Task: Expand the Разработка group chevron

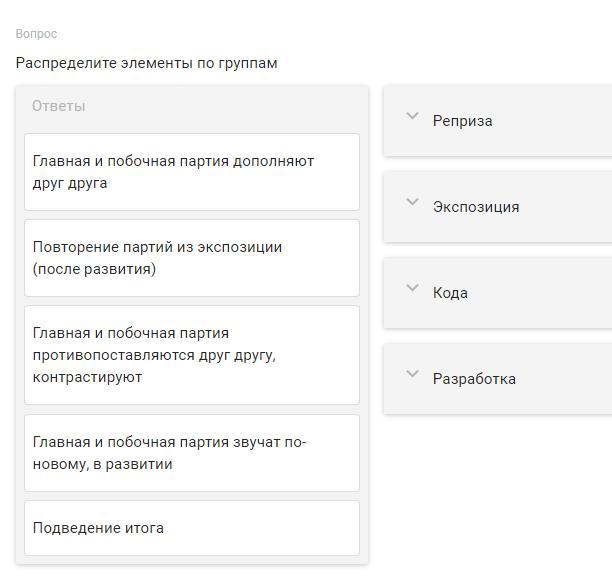Action: [x=411, y=375]
